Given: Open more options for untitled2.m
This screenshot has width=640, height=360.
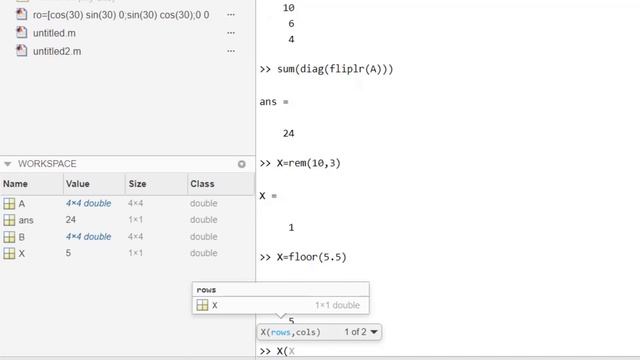Looking at the screenshot, I should [x=231, y=51].
